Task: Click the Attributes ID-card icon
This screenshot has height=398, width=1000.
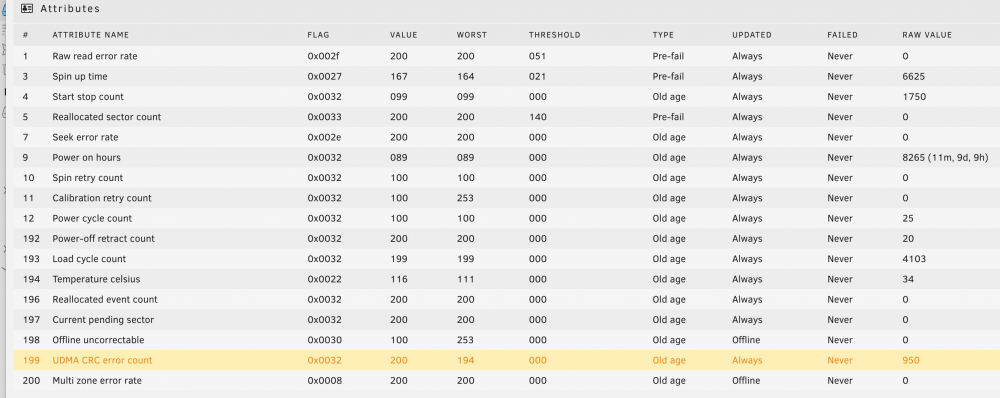Action: click(x=27, y=9)
